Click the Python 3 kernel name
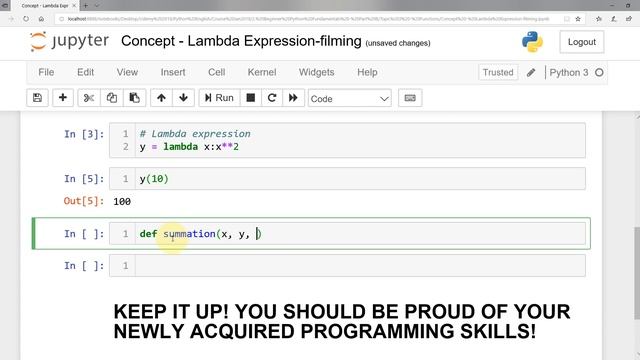Screen dimensions: 640x360 [569, 73]
